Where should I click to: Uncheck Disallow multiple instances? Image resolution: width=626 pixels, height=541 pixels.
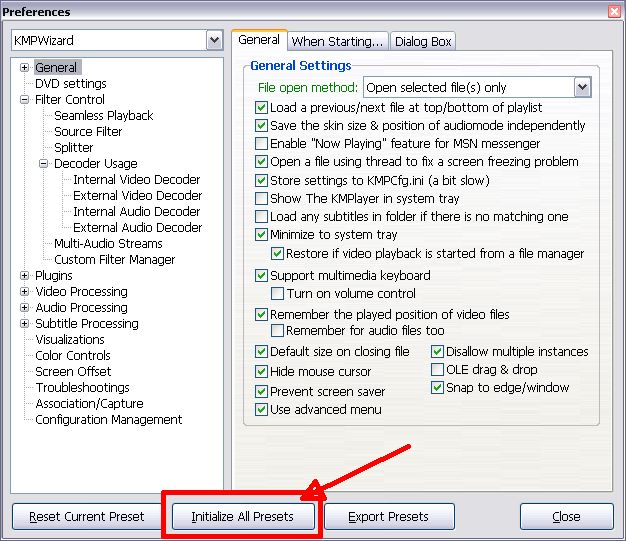pos(437,352)
